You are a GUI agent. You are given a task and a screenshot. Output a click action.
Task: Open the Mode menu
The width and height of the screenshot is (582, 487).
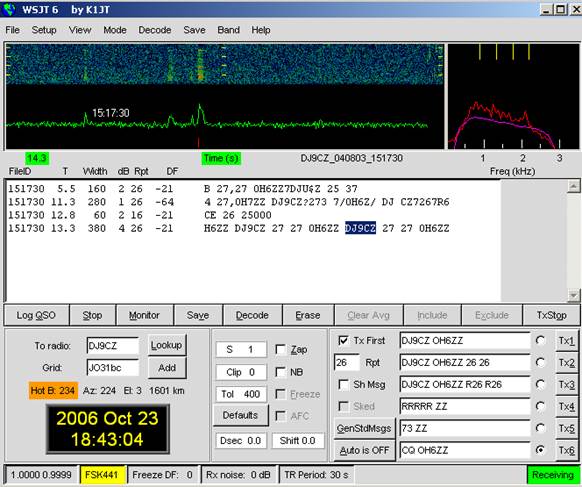pyautogui.click(x=115, y=30)
